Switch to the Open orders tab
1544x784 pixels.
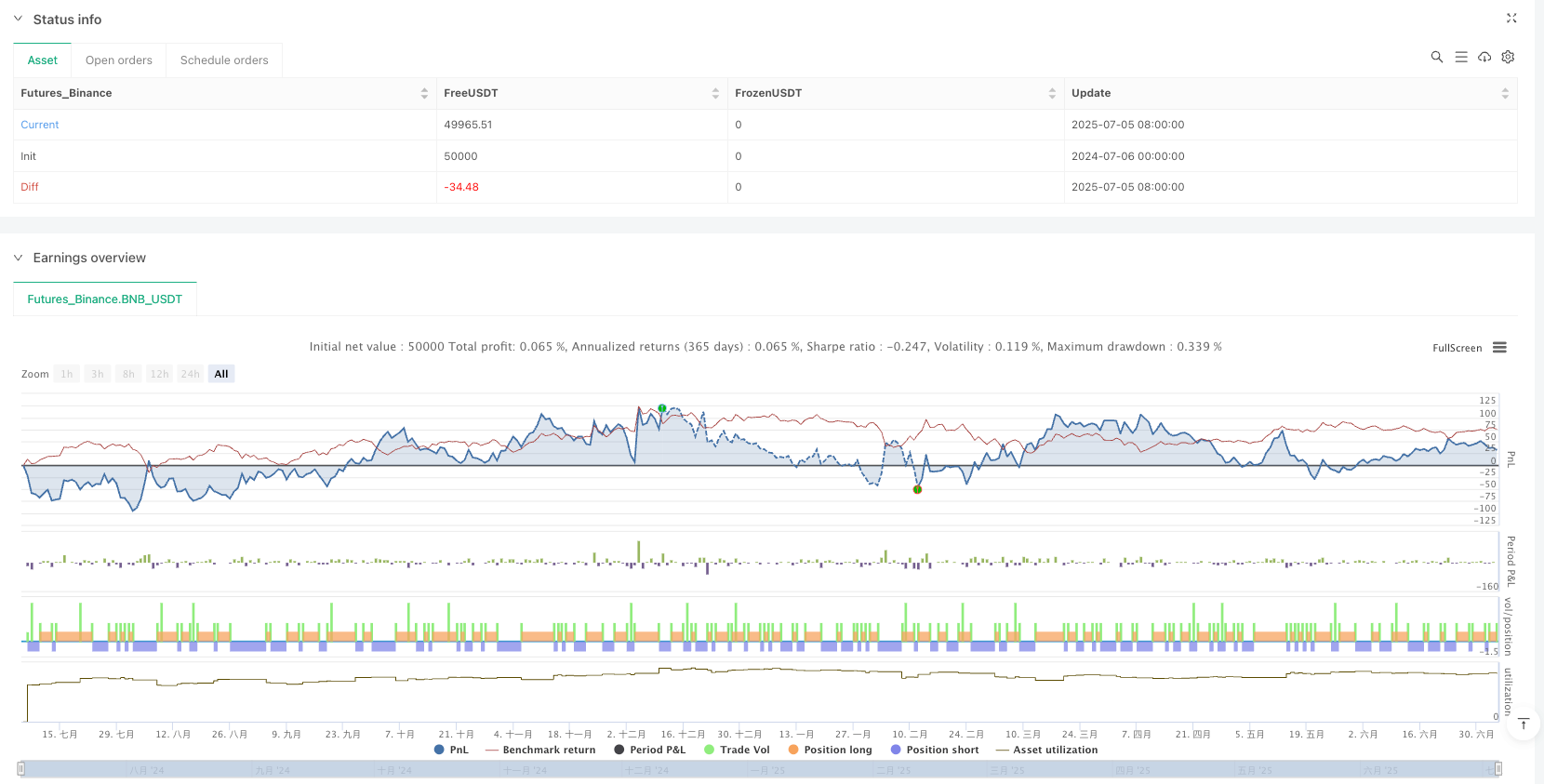coord(119,60)
